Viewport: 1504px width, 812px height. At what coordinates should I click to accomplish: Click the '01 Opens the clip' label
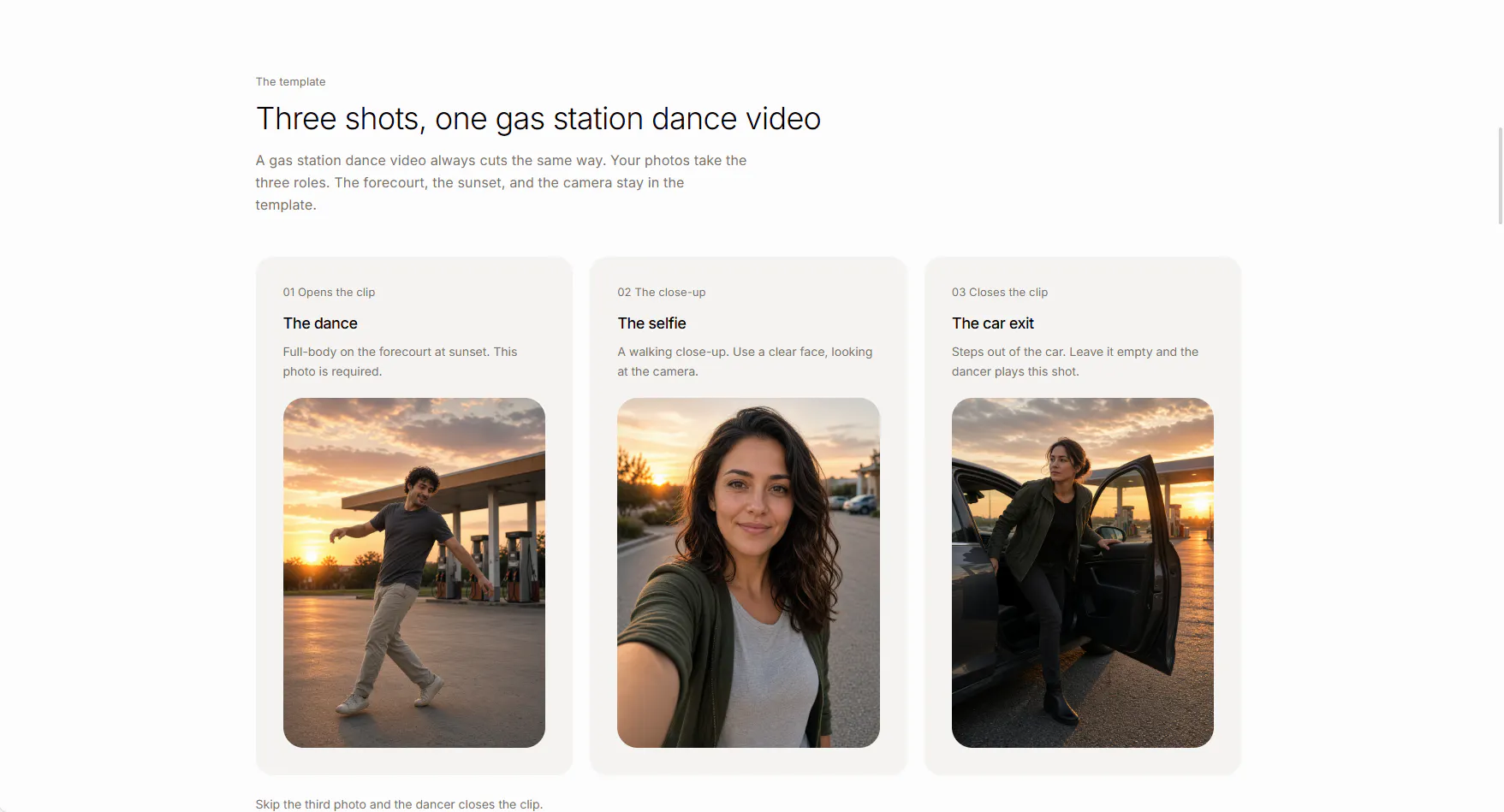click(329, 292)
